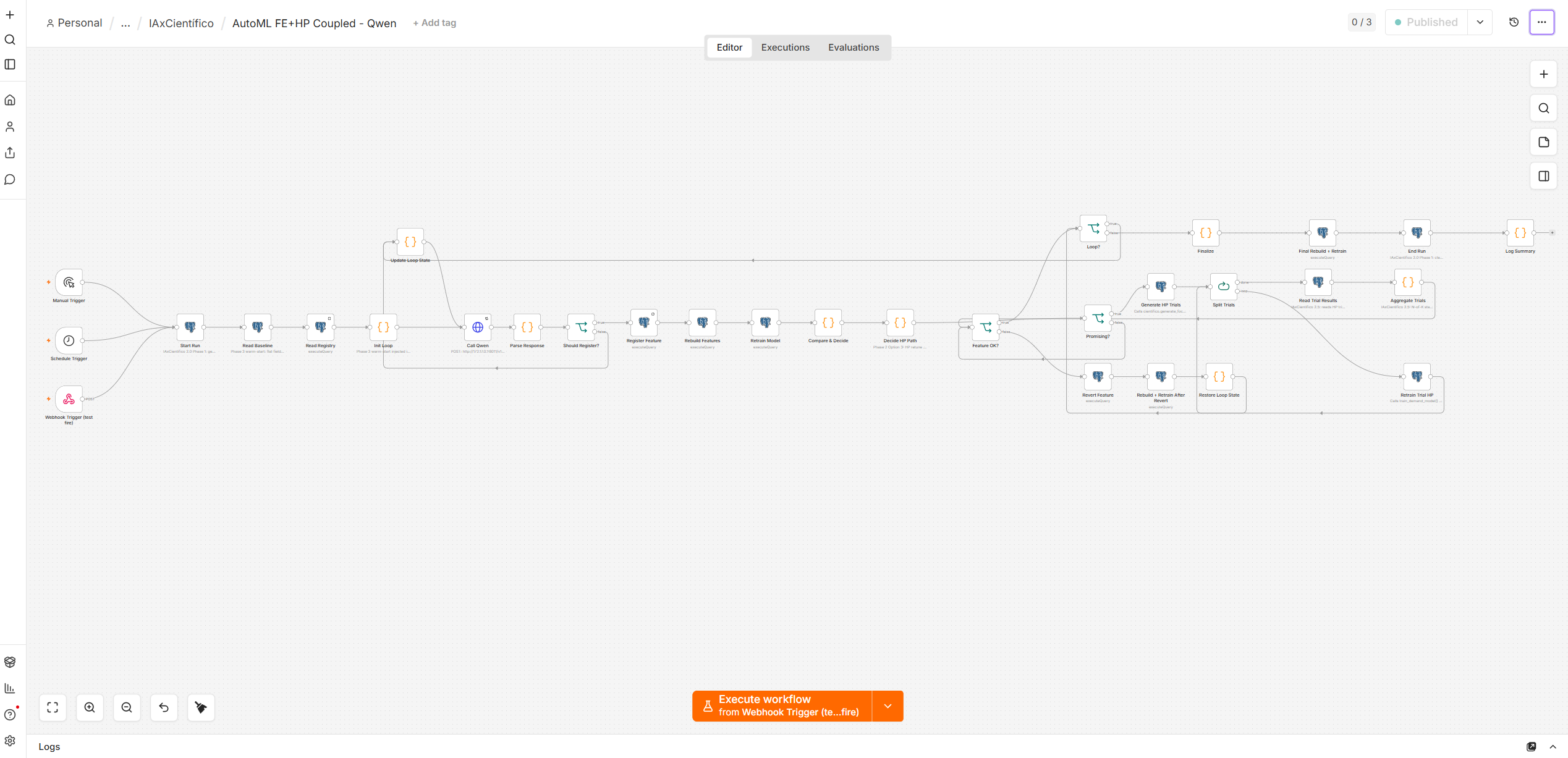The width and height of the screenshot is (1568, 758).
Task: Select the Rebuild Features node
Action: click(x=703, y=322)
